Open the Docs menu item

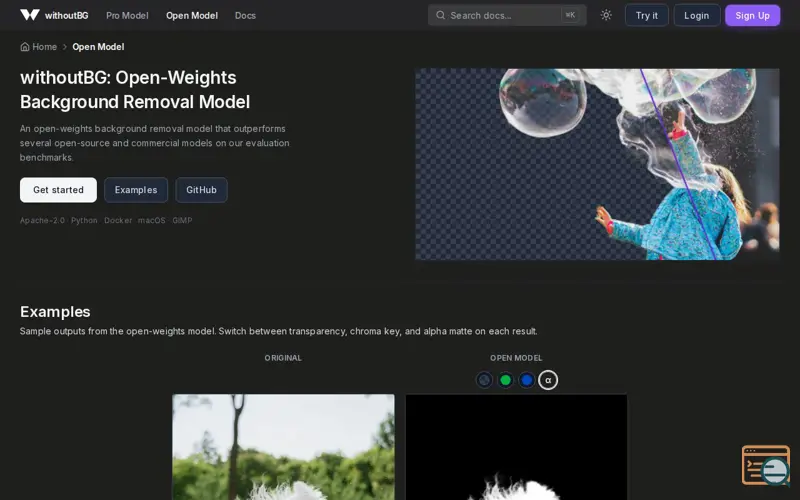(245, 15)
